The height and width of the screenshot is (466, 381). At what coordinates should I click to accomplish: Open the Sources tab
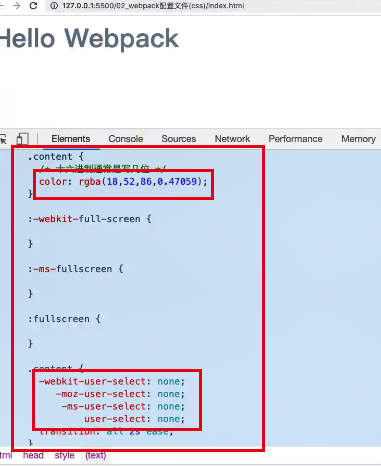tap(179, 139)
